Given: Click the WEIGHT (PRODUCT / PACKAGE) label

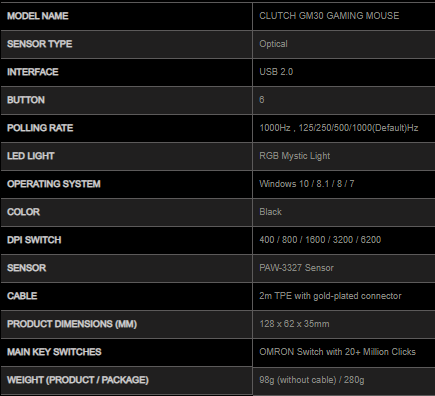Looking at the screenshot, I should coord(78,380).
